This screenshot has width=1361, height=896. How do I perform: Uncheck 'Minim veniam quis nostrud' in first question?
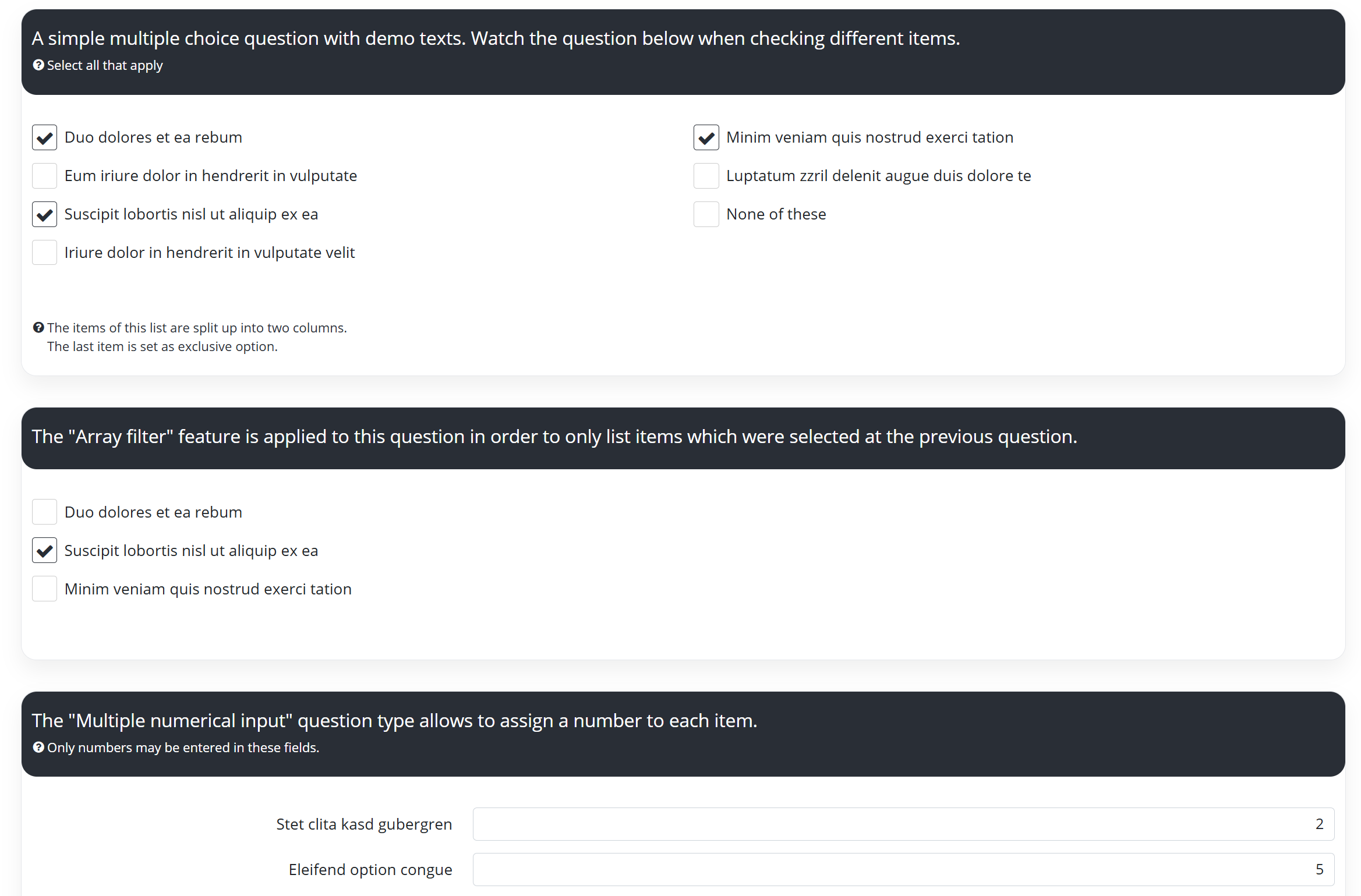click(x=706, y=138)
